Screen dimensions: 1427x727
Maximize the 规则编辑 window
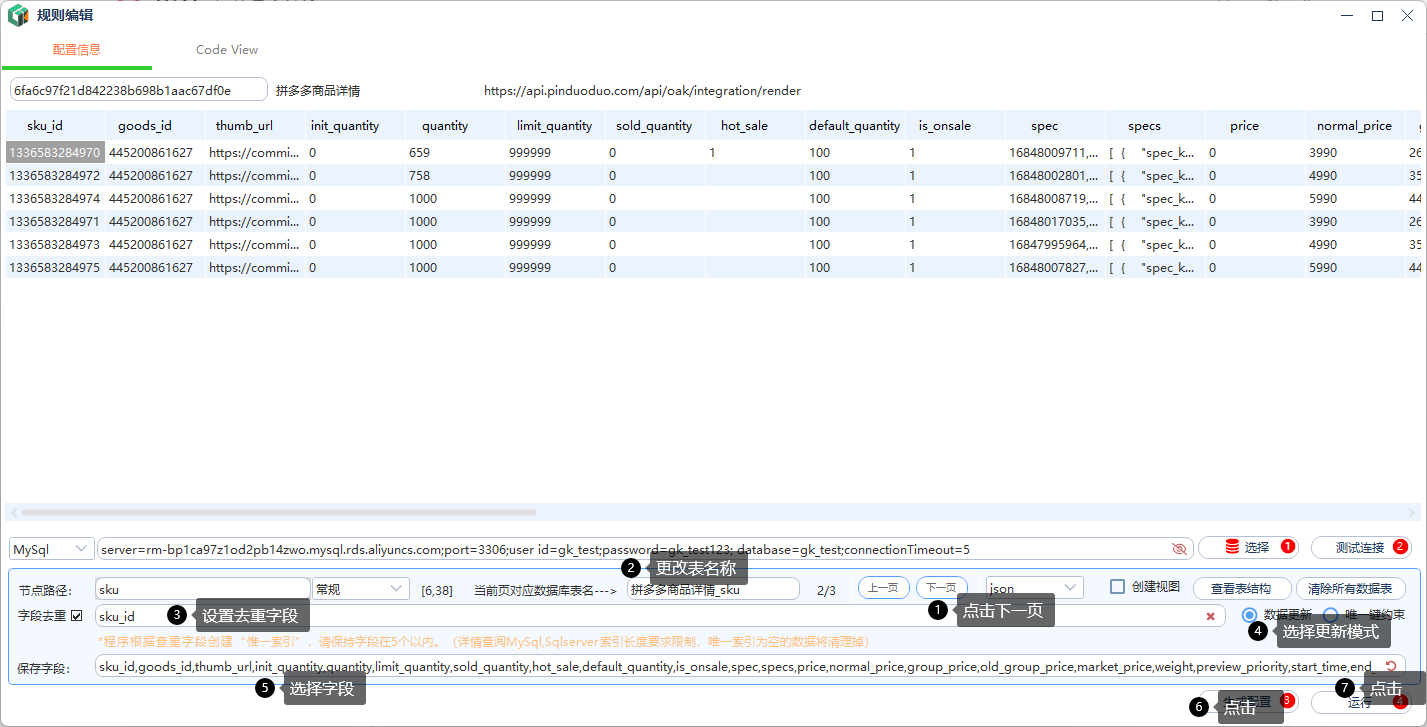click(x=1377, y=16)
